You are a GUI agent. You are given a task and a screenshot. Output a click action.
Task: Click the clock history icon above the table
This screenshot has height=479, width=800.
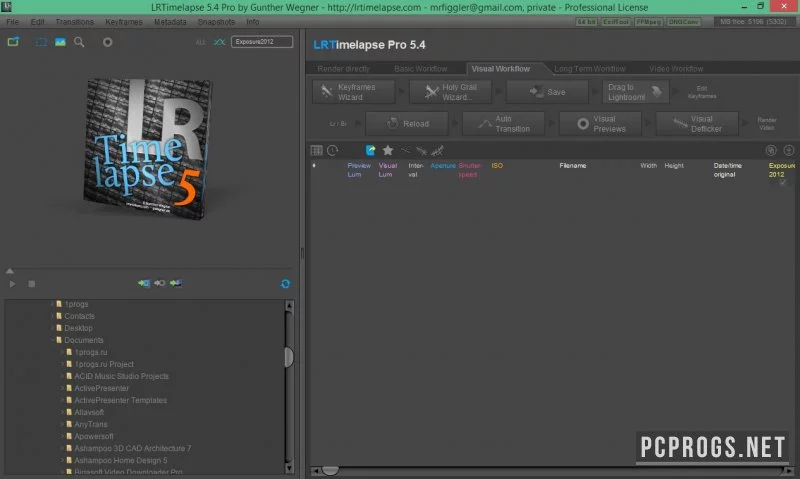click(333, 150)
